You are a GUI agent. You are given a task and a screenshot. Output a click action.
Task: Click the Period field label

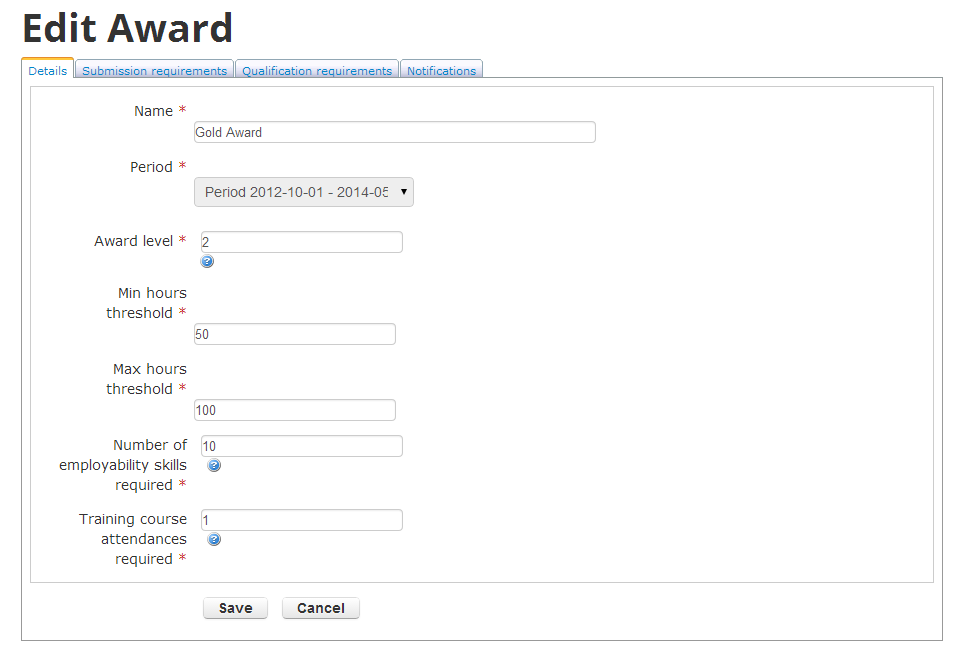pyautogui.click(x=151, y=167)
